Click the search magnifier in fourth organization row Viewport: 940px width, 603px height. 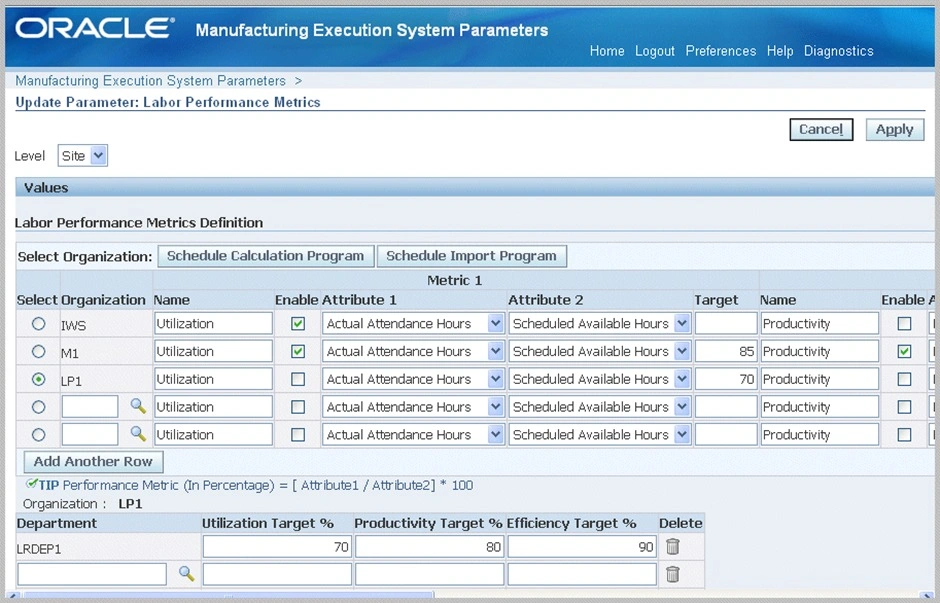point(138,407)
